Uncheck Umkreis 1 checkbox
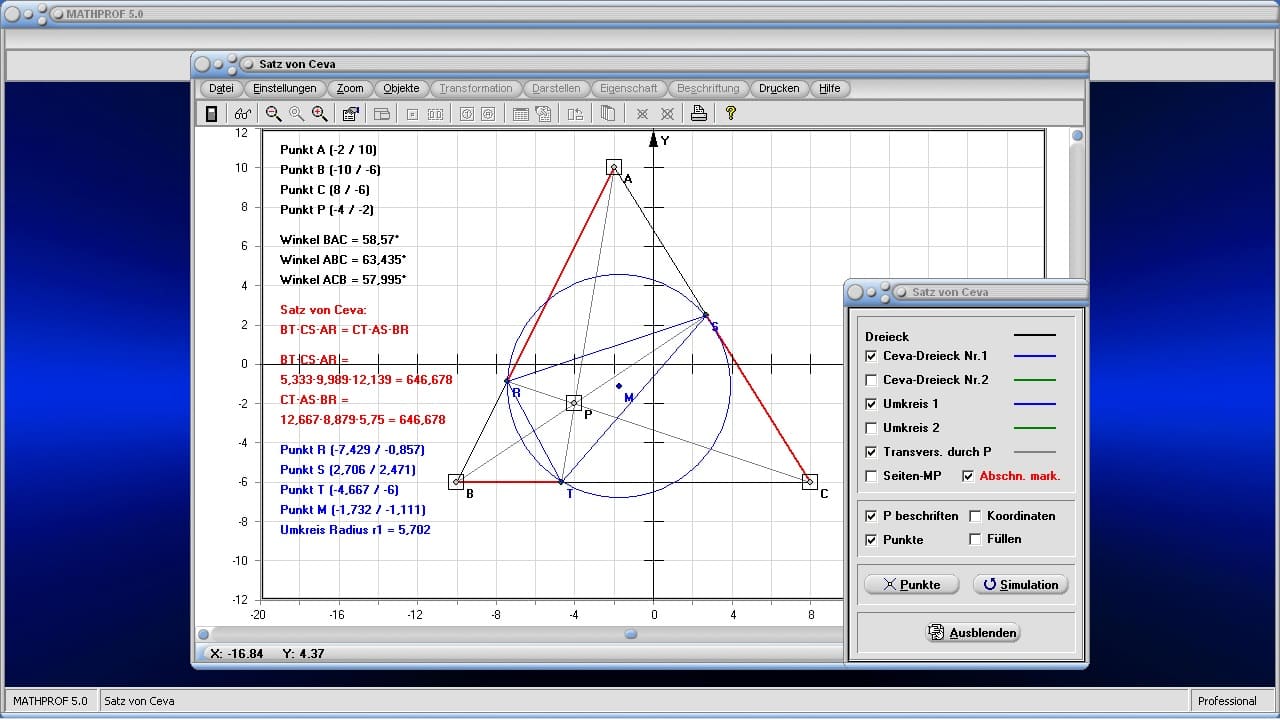This screenshot has width=1280, height=720. [x=871, y=404]
